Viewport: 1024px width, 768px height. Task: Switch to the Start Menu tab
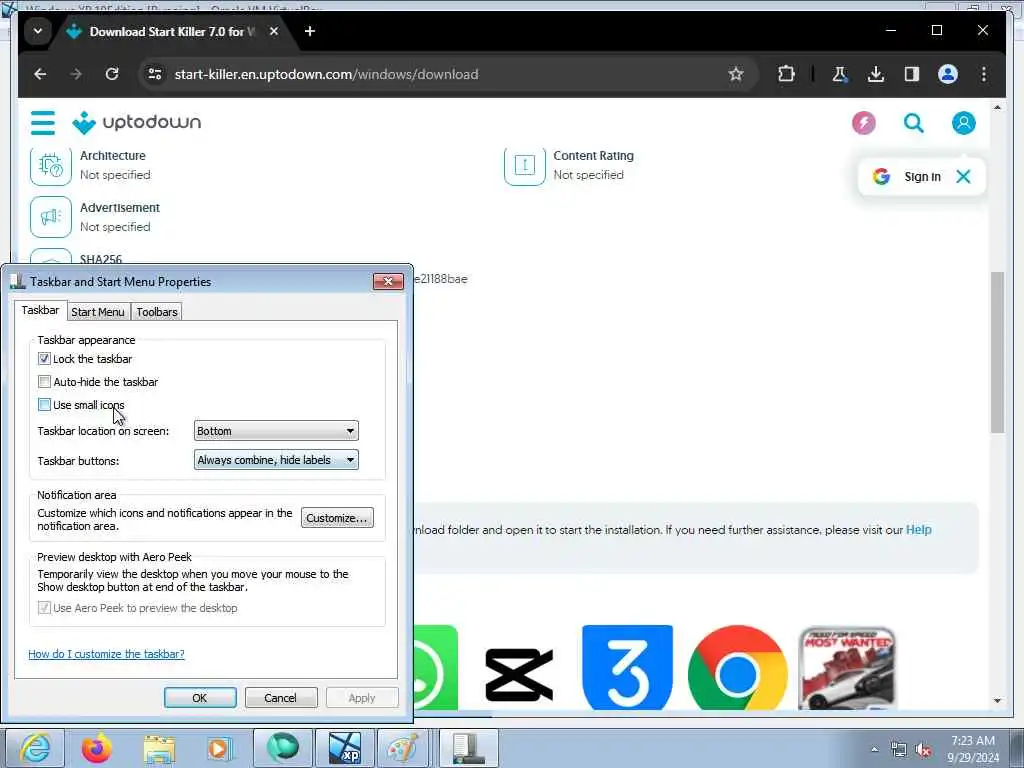tap(98, 312)
